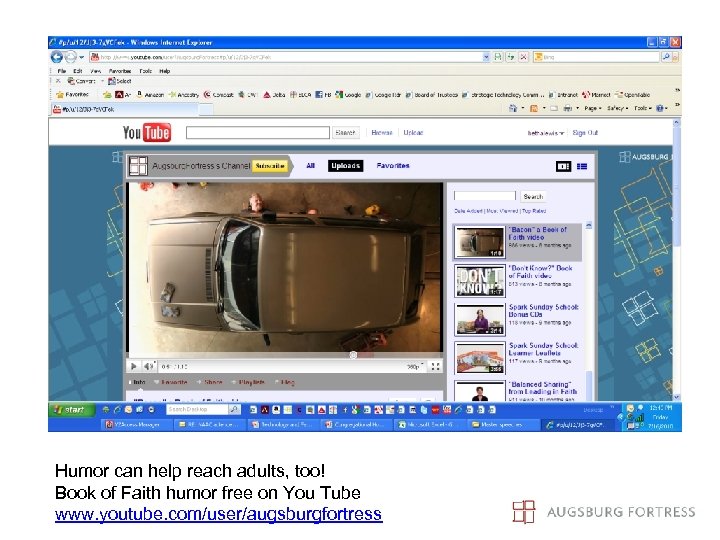Screen dimensions: 720x540
Task: Click the Convert toolbar button
Action: (82, 81)
